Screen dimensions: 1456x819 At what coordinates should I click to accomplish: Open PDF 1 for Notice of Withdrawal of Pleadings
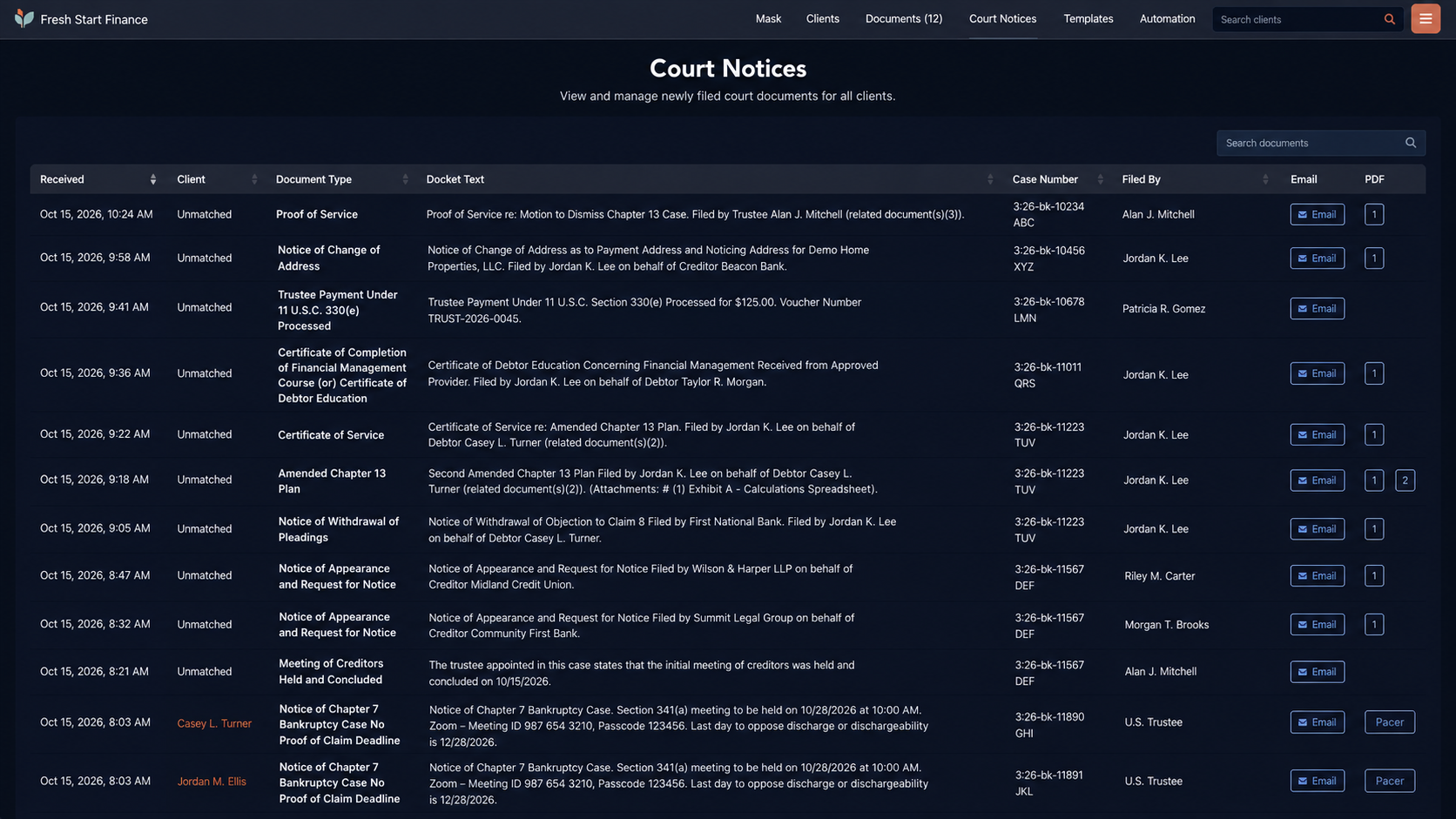pos(1374,529)
